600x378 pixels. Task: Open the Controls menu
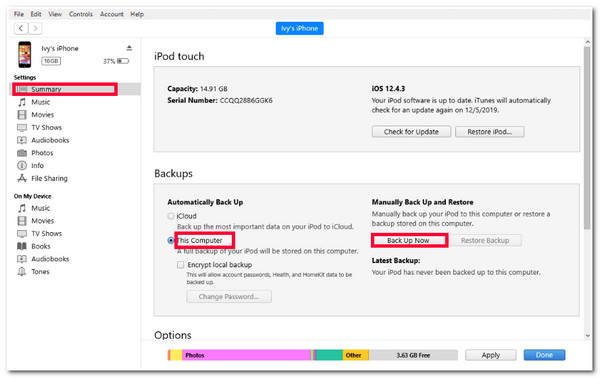click(x=81, y=14)
